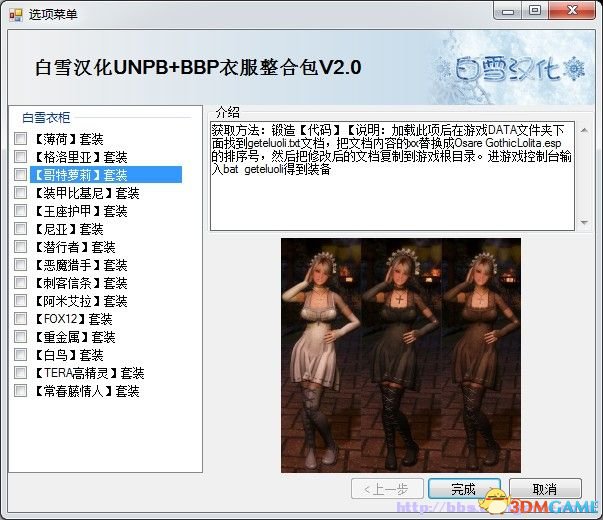Select the 【格洛里亚】套装 list row

tap(81, 157)
